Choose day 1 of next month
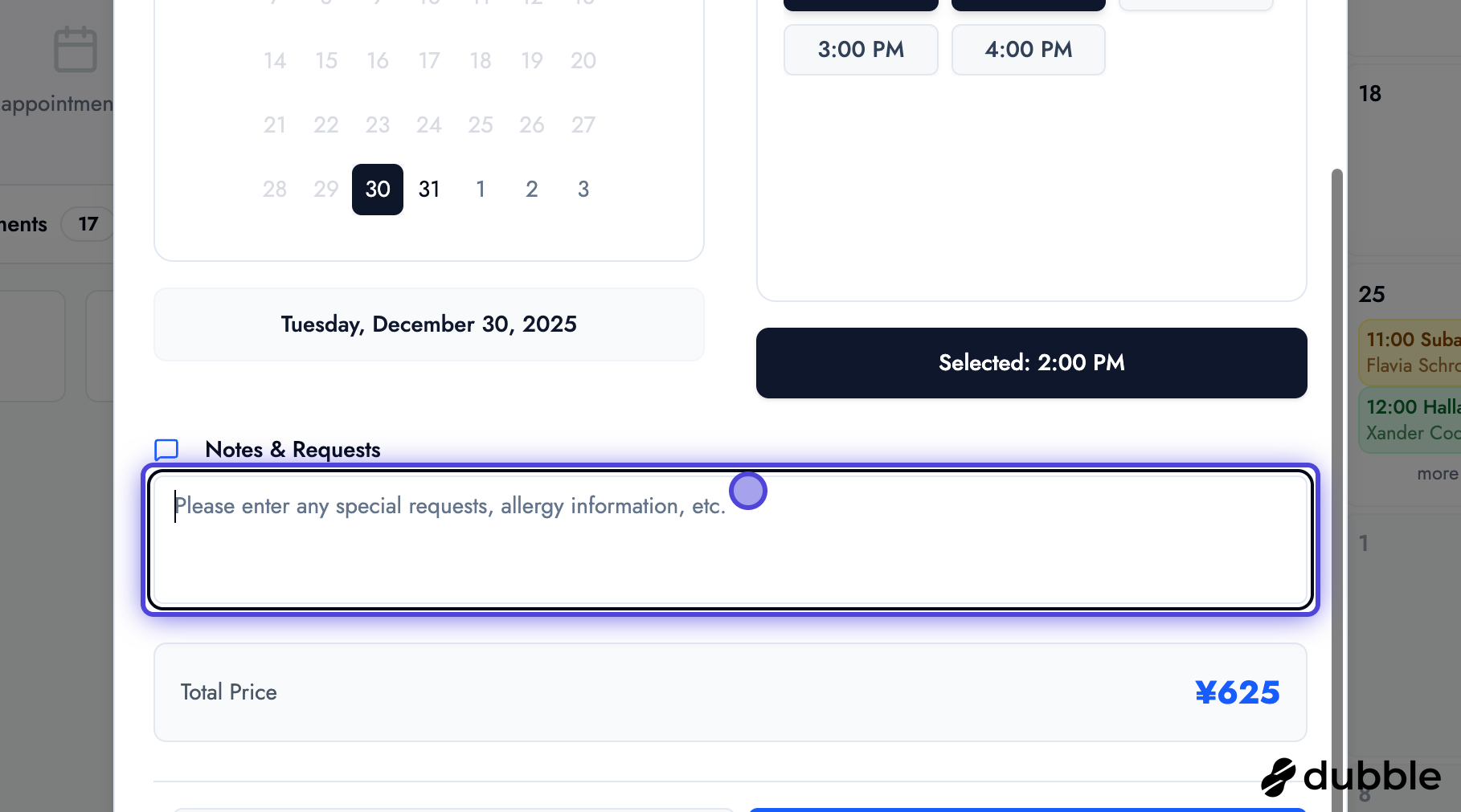This screenshot has width=1461, height=812. click(x=481, y=190)
